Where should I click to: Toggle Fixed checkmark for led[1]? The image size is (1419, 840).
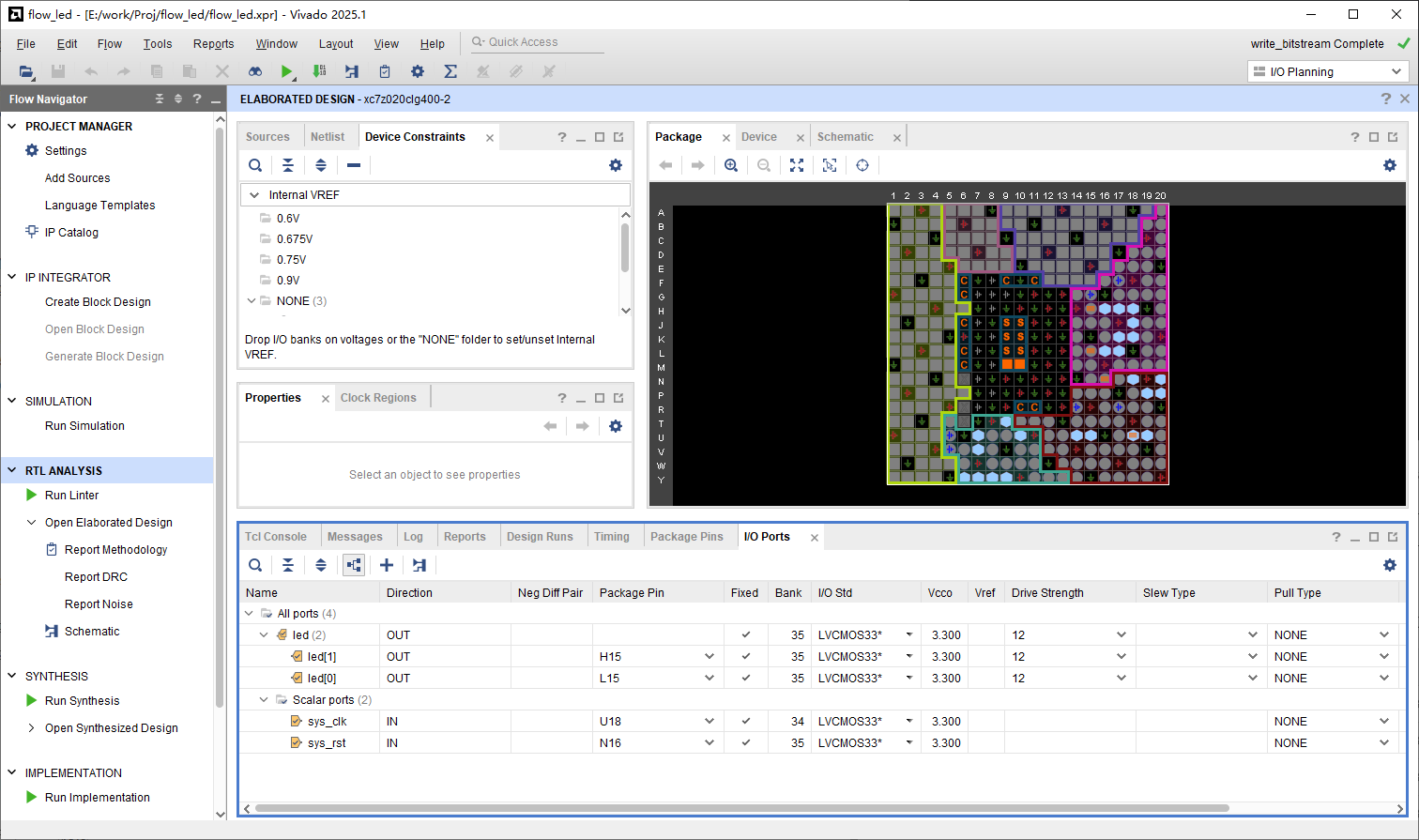click(x=746, y=657)
